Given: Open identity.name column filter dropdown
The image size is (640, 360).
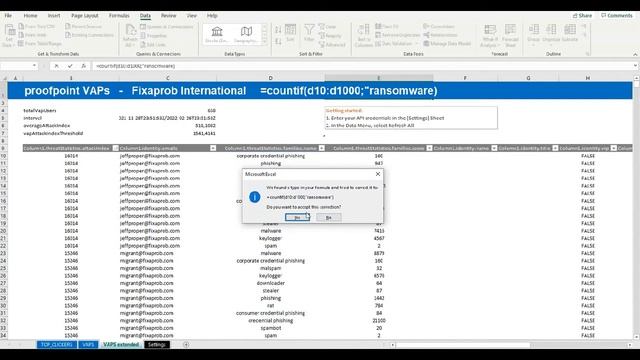Looking at the screenshot, I should (494, 148).
